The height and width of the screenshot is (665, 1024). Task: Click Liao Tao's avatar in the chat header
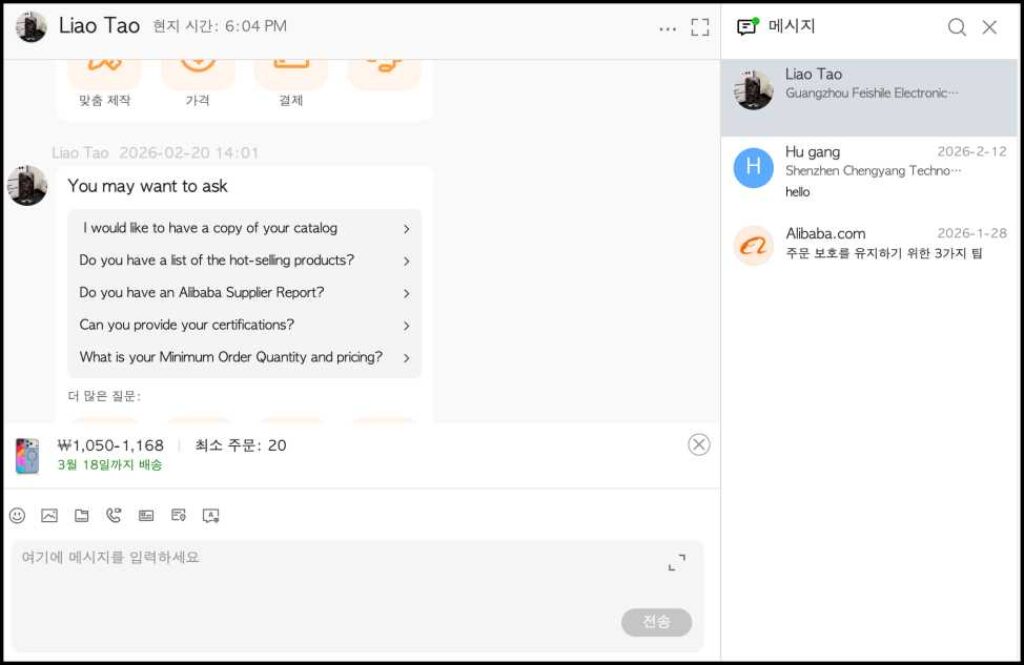pyautogui.click(x=31, y=27)
